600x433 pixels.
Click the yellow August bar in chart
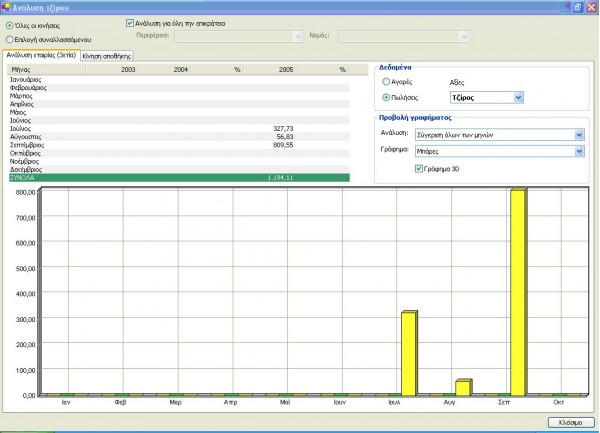(464, 387)
